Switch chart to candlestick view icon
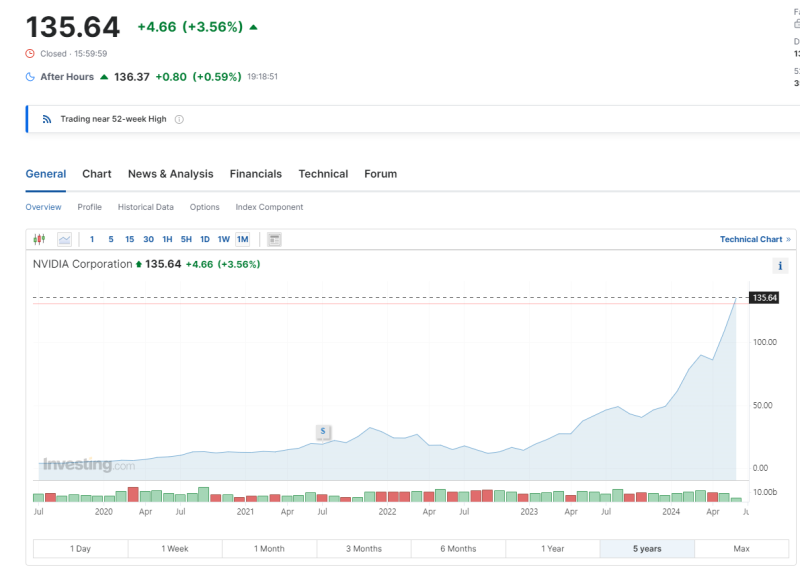This screenshot has height=569, width=800. coord(39,239)
